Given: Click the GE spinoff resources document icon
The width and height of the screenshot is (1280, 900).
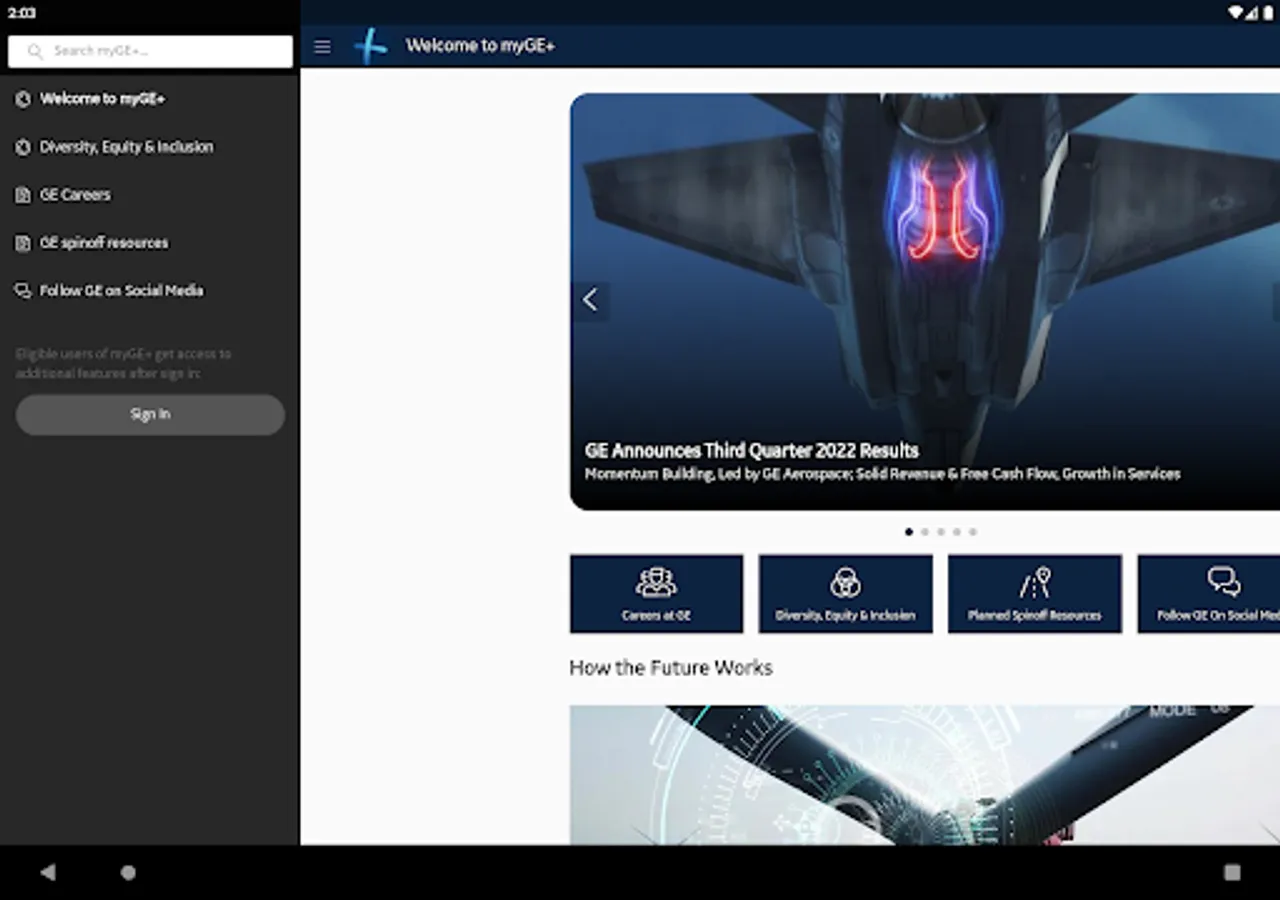Looking at the screenshot, I should coord(23,243).
